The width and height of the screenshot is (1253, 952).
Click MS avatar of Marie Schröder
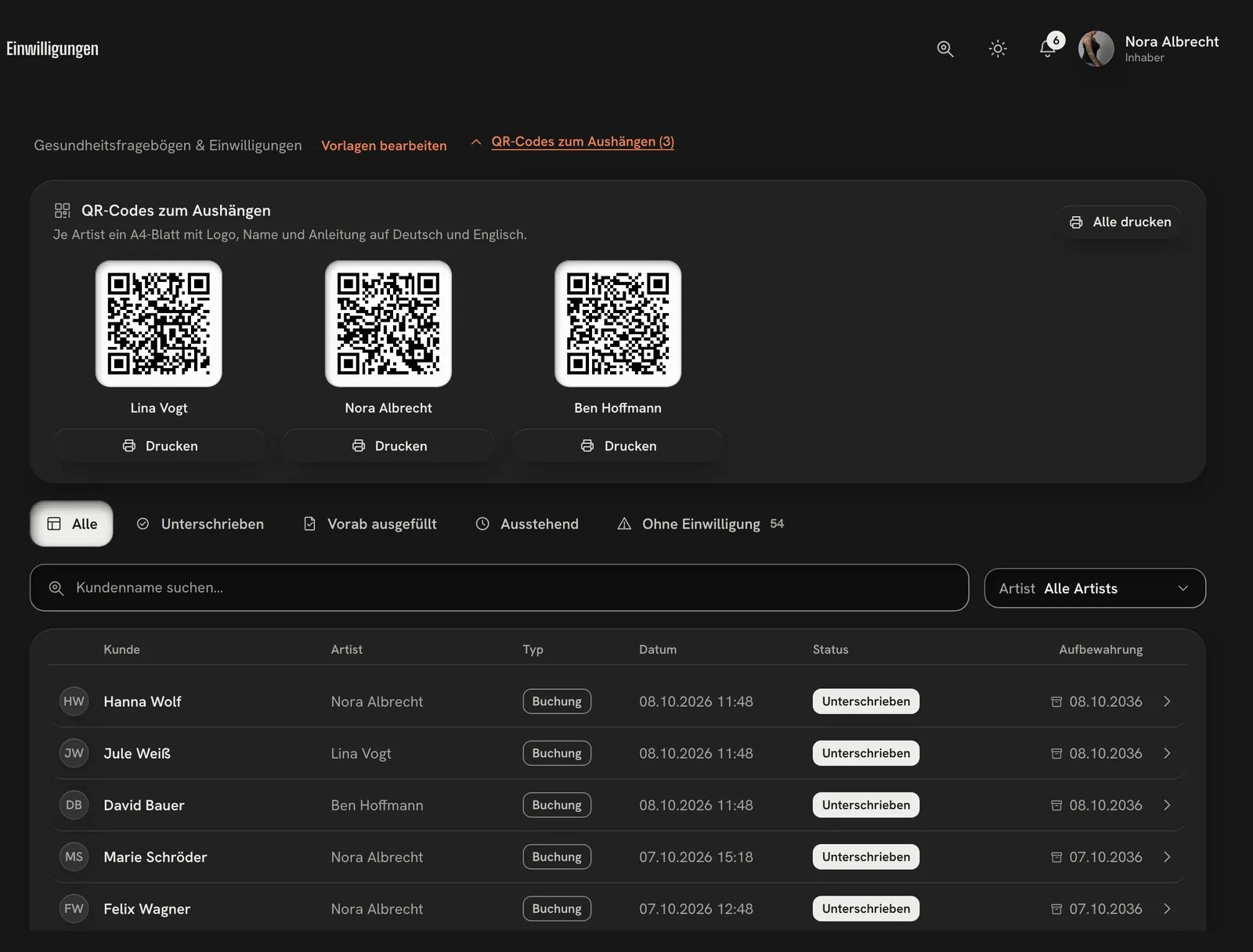pos(74,856)
